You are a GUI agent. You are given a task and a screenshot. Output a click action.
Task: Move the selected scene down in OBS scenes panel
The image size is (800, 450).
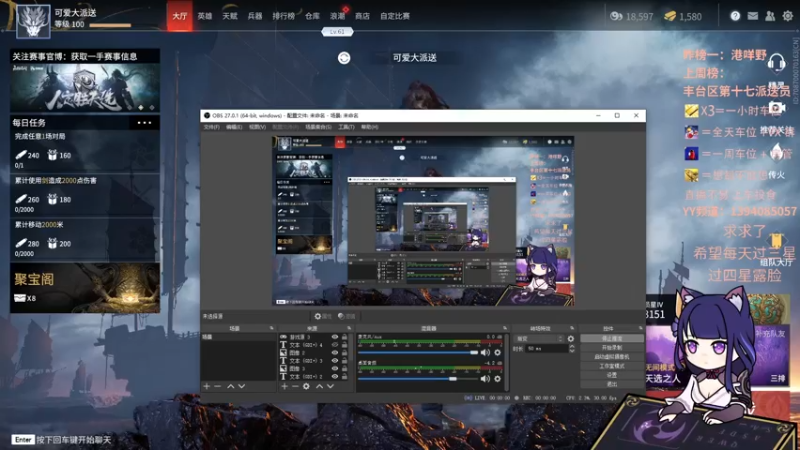tap(242, 386)
